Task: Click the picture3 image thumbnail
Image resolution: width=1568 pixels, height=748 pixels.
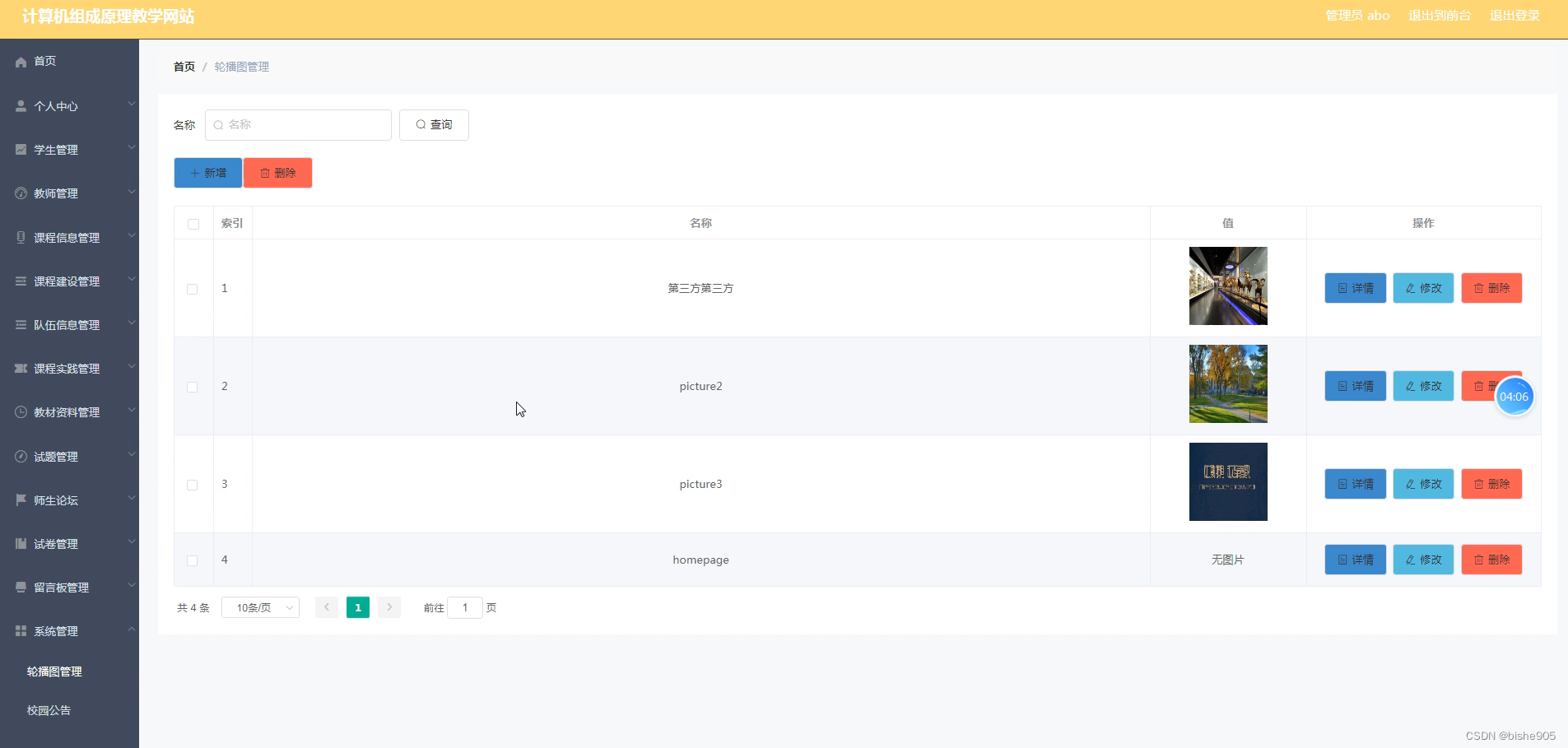Action: (x=1227, y=481)
